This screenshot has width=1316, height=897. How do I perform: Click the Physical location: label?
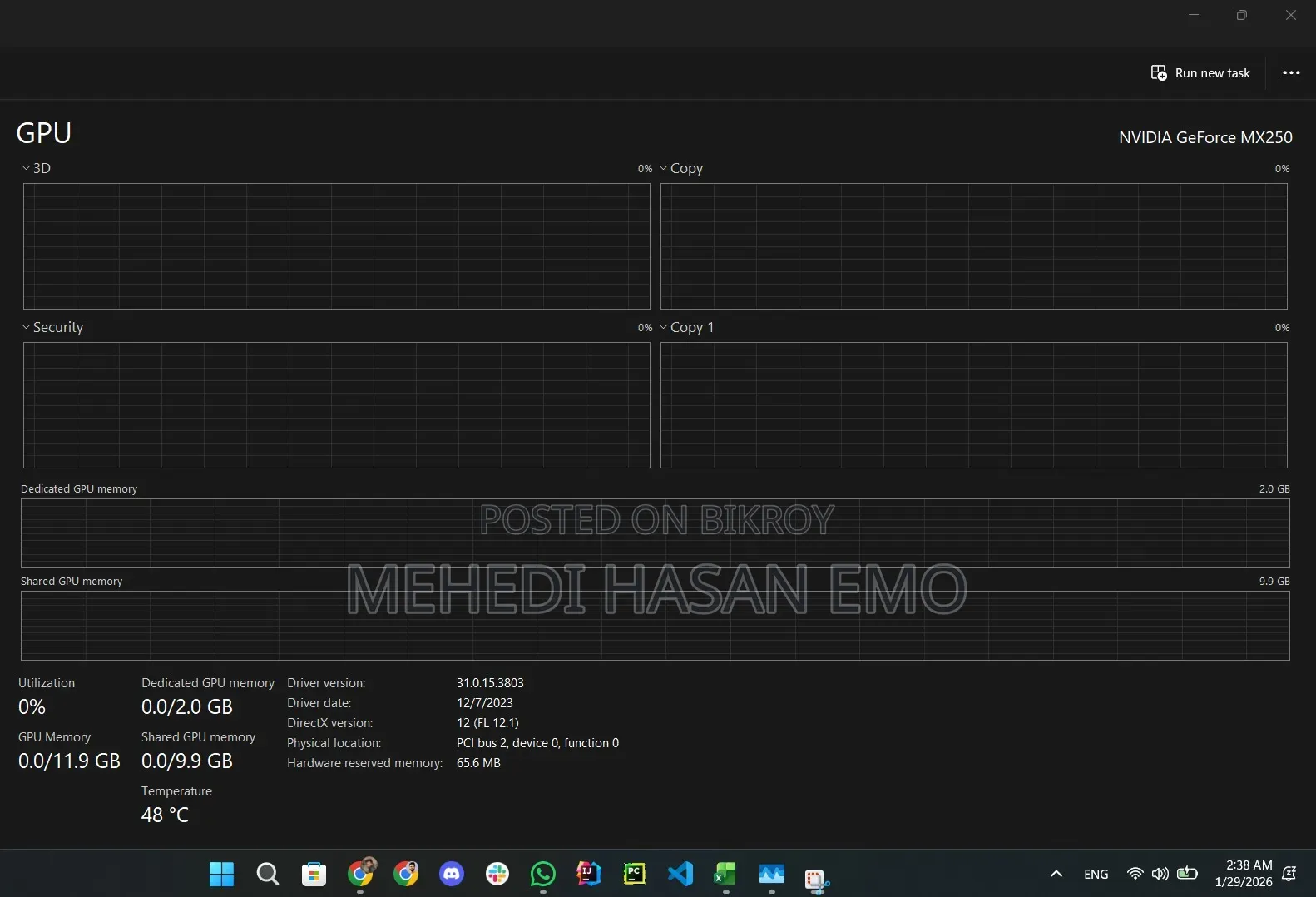coord(334,743)
